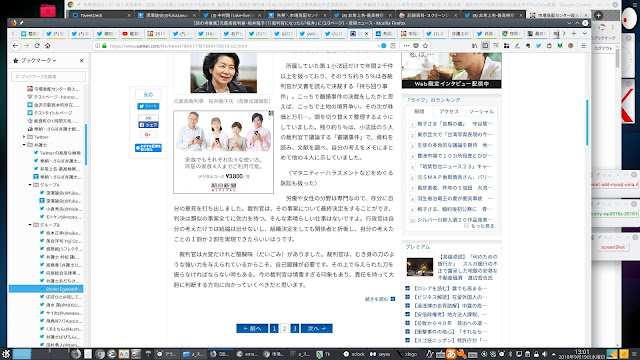This screenshot has height=360, width=640.
Task: Click the 拡大 button above share buttons
Action: tap(148, 95)
